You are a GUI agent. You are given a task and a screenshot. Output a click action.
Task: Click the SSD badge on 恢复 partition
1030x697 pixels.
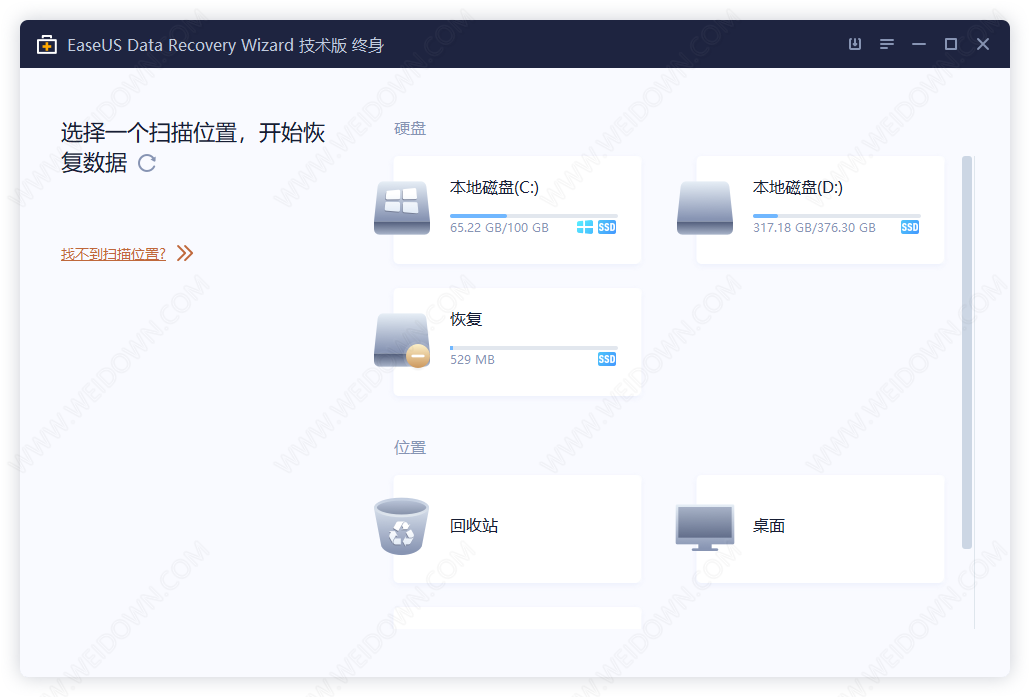pos(607,359)
